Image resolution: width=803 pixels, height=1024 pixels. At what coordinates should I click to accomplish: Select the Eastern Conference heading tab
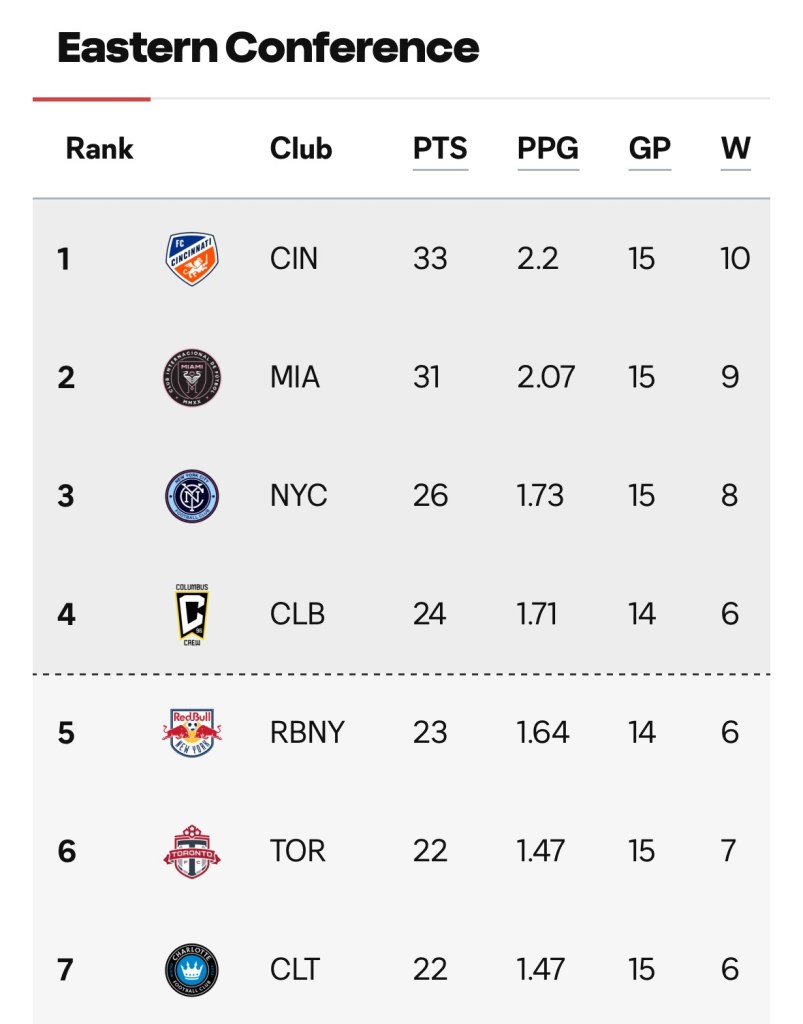pos(268,48)
